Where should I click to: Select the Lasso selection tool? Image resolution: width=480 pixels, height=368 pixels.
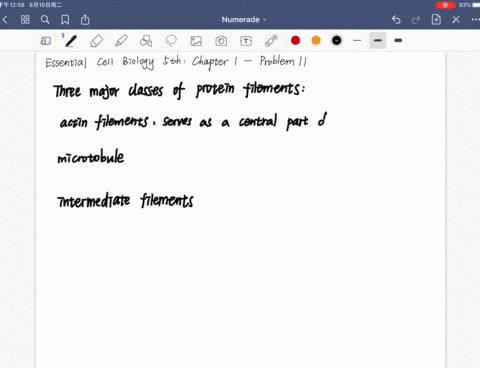171,41
